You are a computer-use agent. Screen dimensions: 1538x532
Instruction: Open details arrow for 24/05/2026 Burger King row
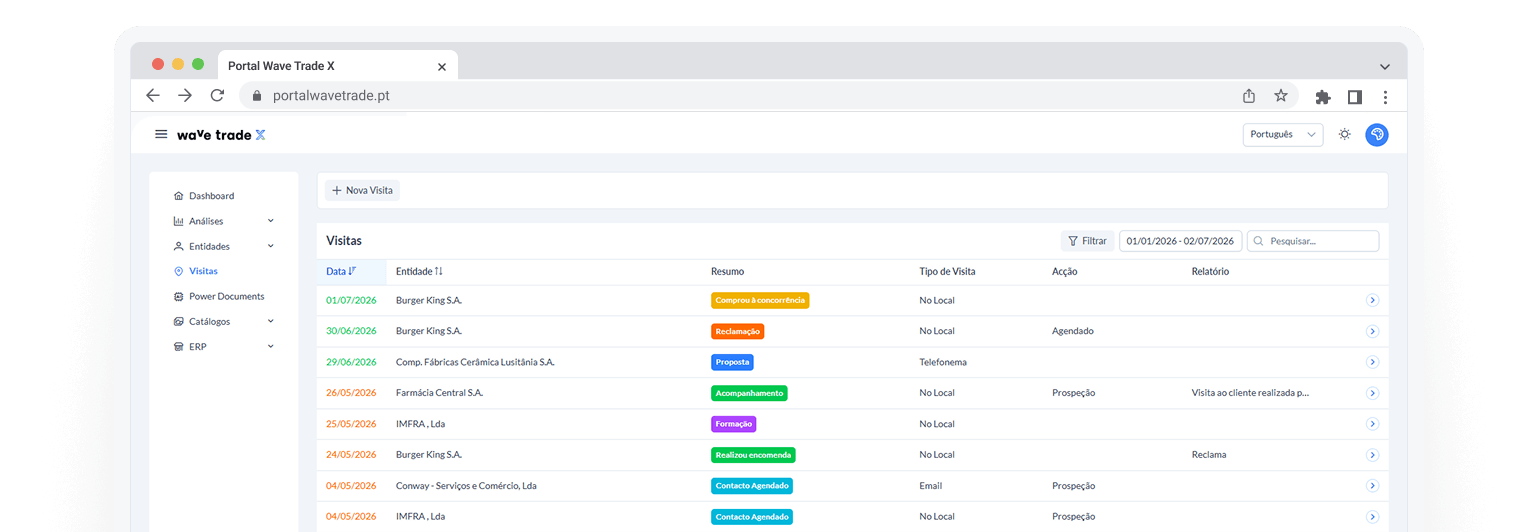[1372, 455]
